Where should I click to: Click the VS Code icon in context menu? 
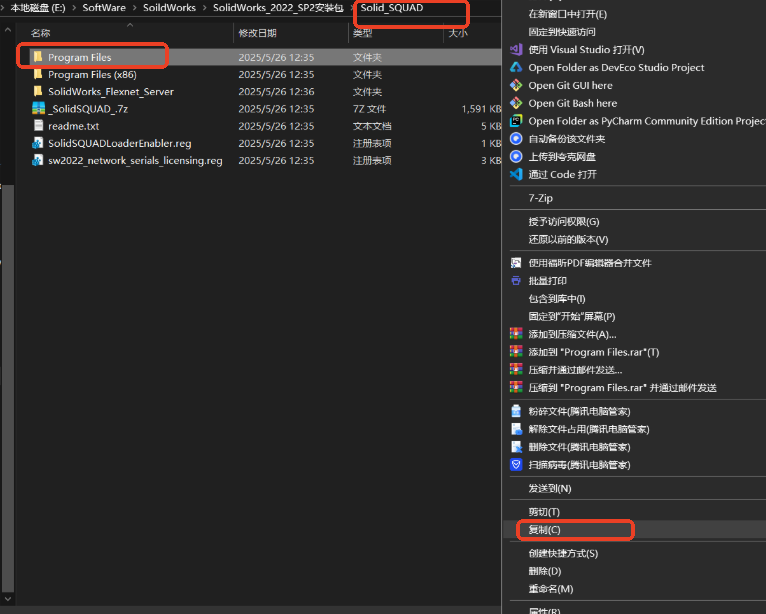[516, 174]
